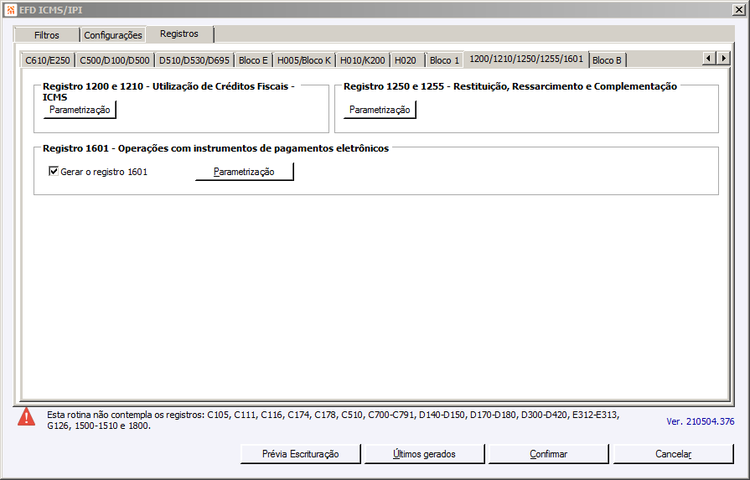Switch to the Configurações tab
The image size is (750, 480).
click(113, 35)
